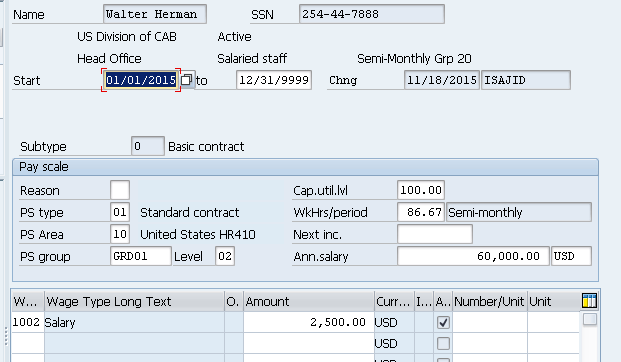Click the WkHrs/period field 86.67

(421, 212)
